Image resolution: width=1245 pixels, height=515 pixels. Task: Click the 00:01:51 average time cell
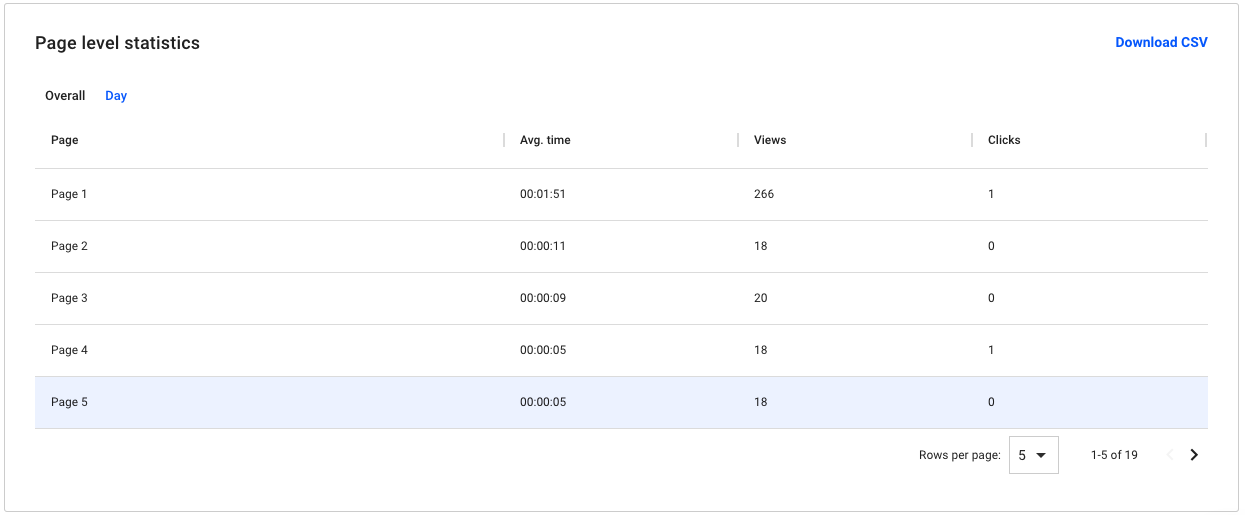(543, 194)
